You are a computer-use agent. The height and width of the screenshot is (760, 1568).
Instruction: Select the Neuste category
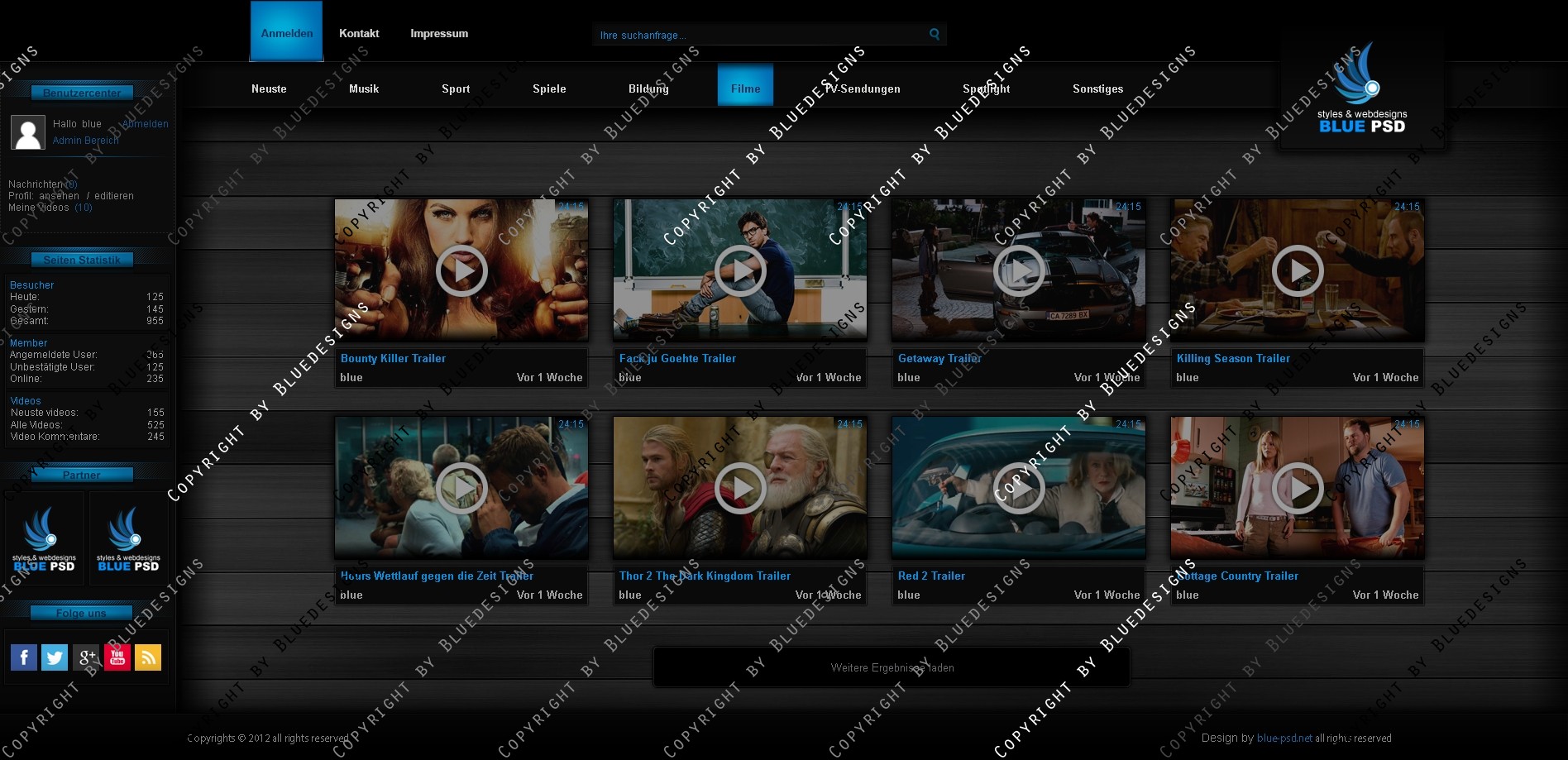point(269,88)
